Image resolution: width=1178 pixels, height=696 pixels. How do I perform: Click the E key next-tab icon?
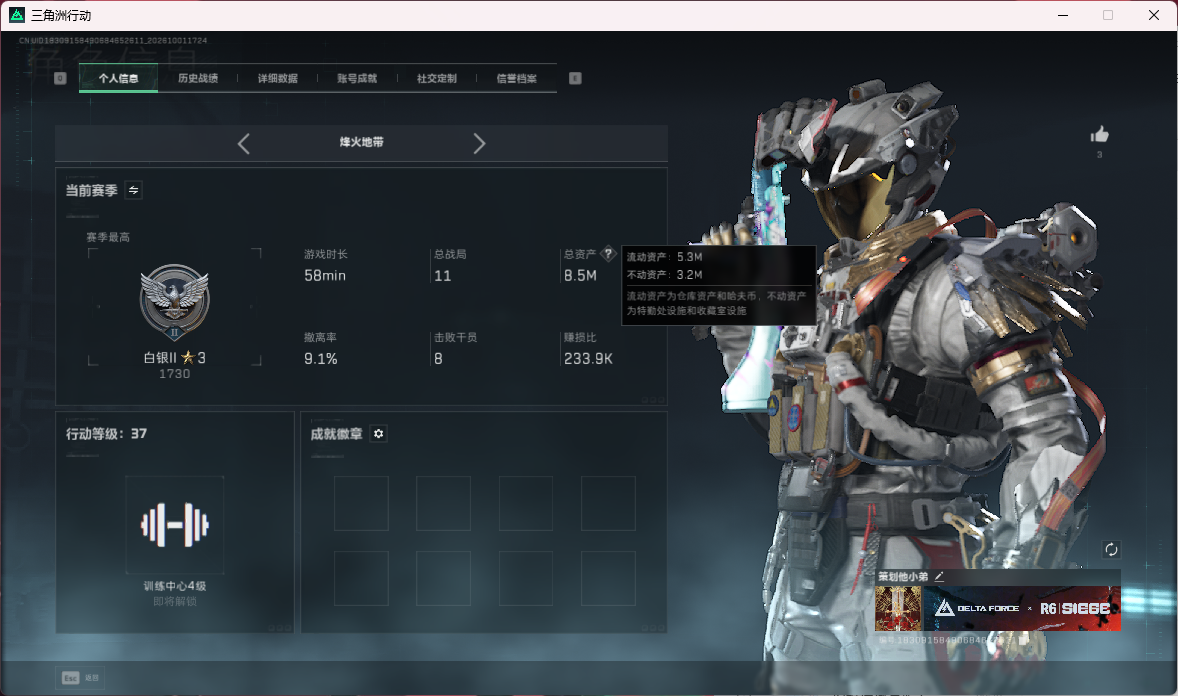pyautogui.click(x=575, y=78)
